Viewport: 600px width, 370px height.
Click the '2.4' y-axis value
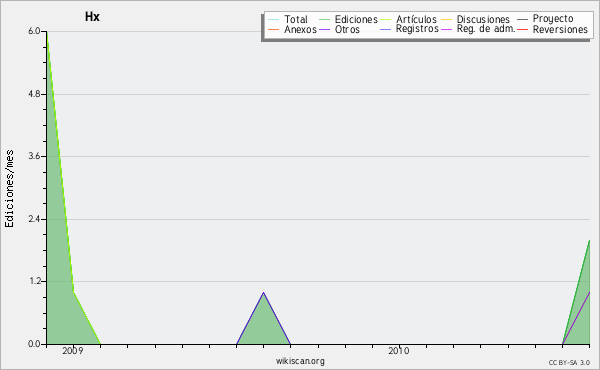tap(34, 219)
